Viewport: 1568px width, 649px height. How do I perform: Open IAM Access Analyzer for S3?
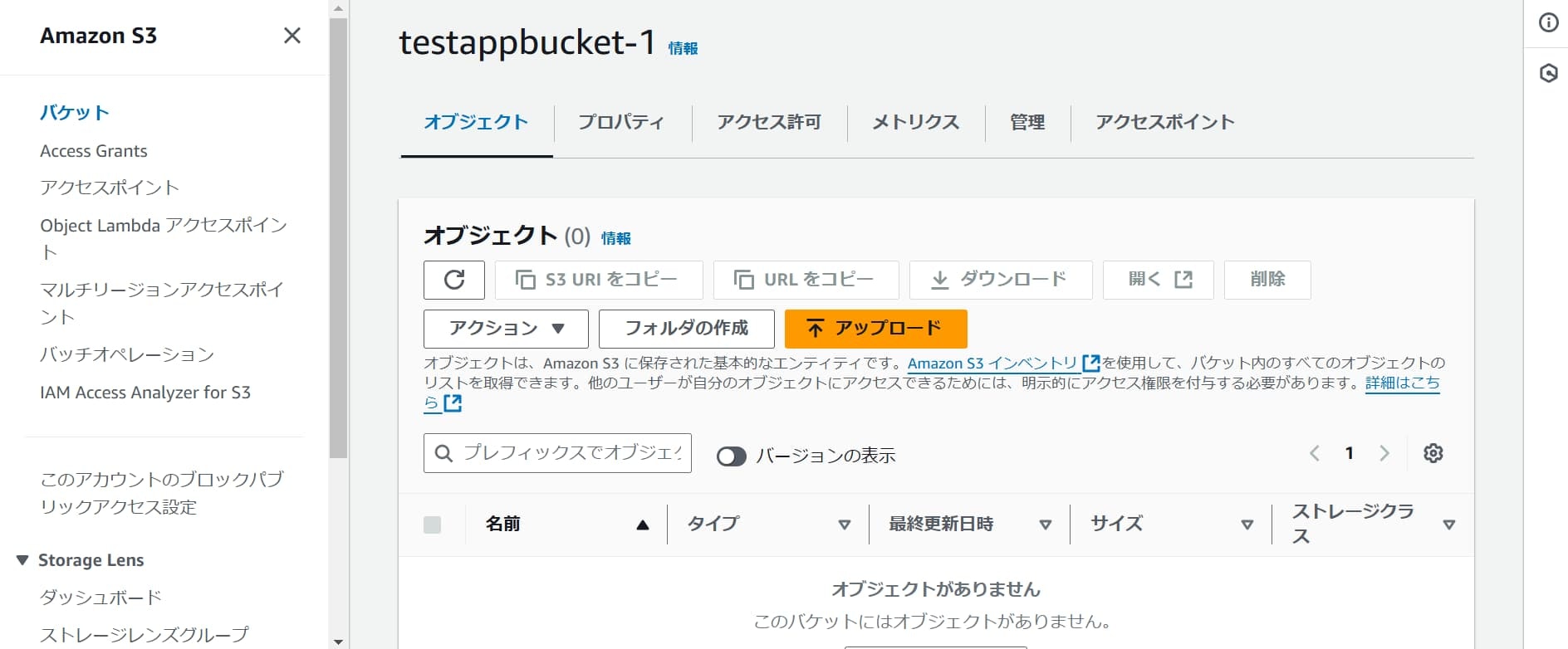(145, 393)
